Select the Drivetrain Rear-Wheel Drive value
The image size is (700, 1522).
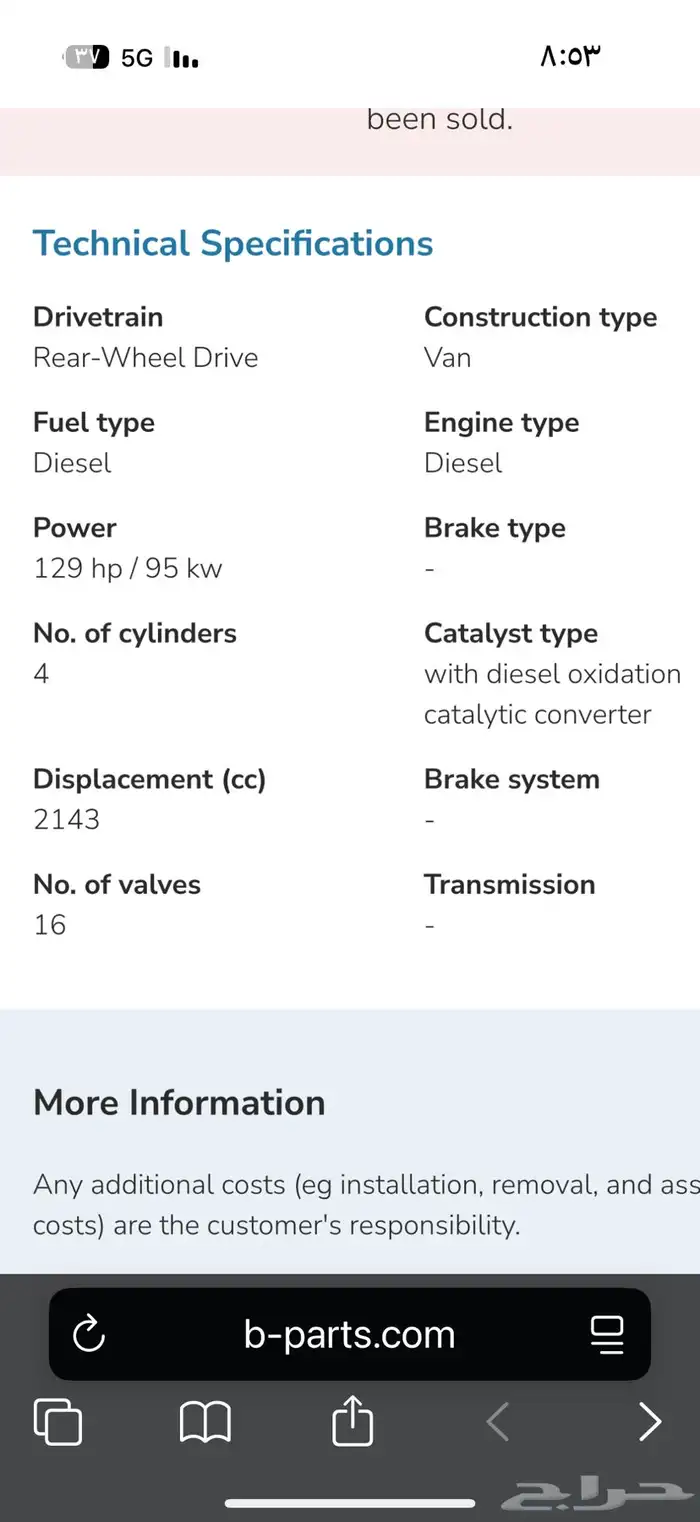click(146, 358)
